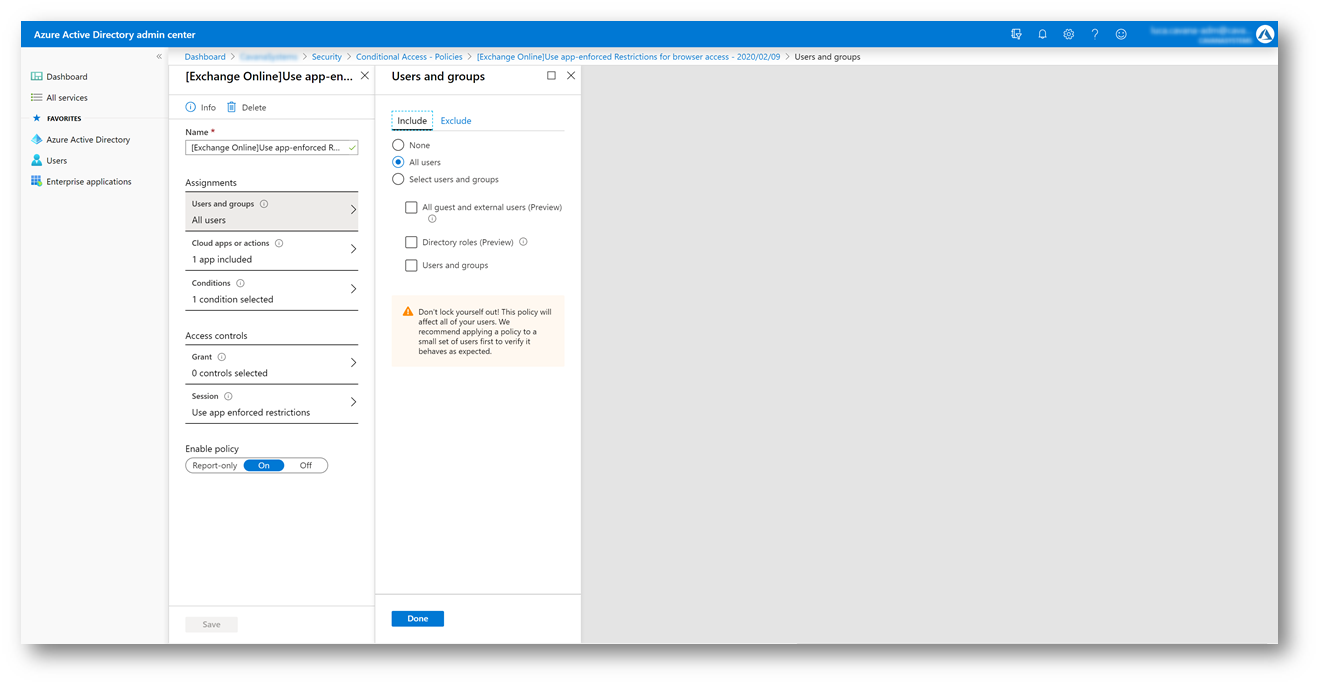Click the '1 app included' text
The image size is (1320, 686).
pyautogui.click(x=222, y=260)
